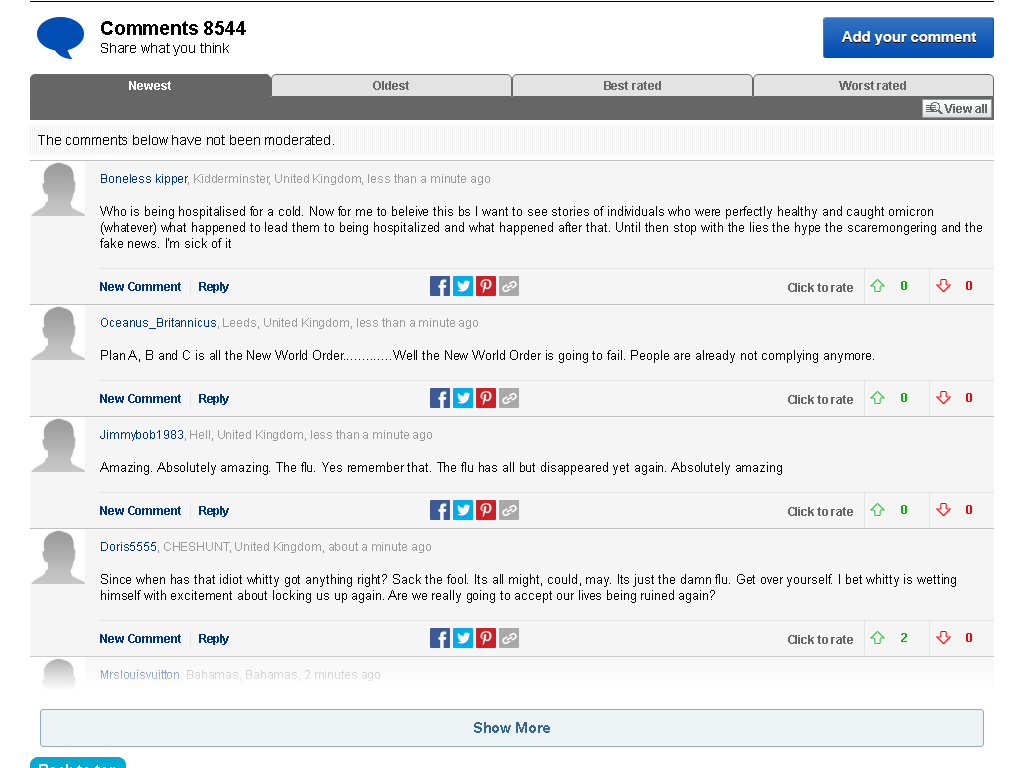
Task: Click 'The comments below have not been moderated.'
Action: [186, 140]
